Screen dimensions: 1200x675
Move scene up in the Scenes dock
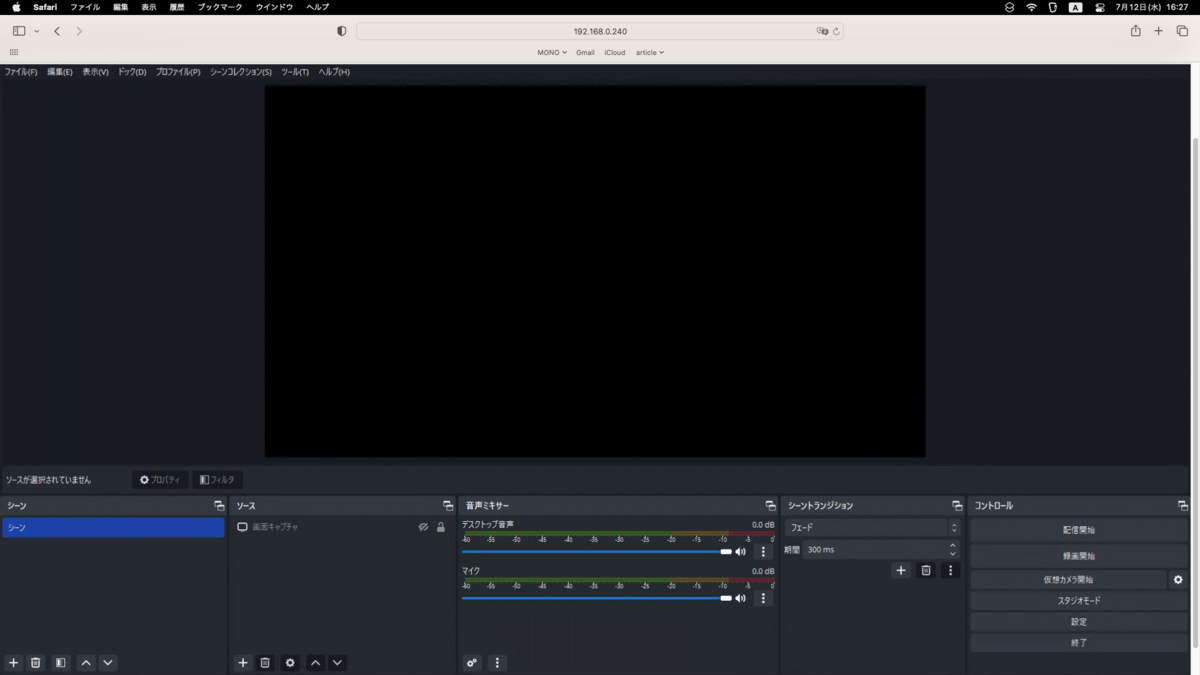click(x=86, y=663)
